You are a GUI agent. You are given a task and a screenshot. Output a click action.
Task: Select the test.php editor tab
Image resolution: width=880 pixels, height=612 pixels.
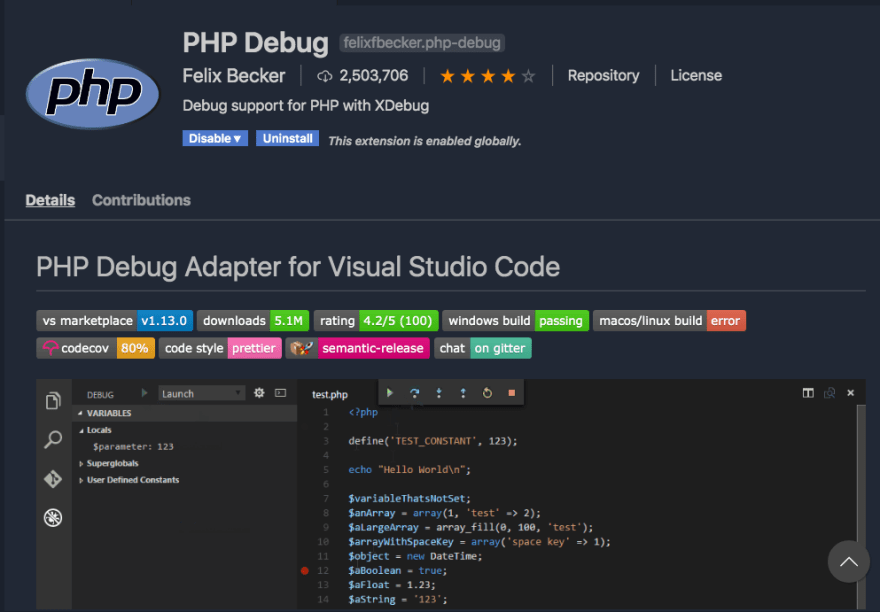[x=330, y=395]
